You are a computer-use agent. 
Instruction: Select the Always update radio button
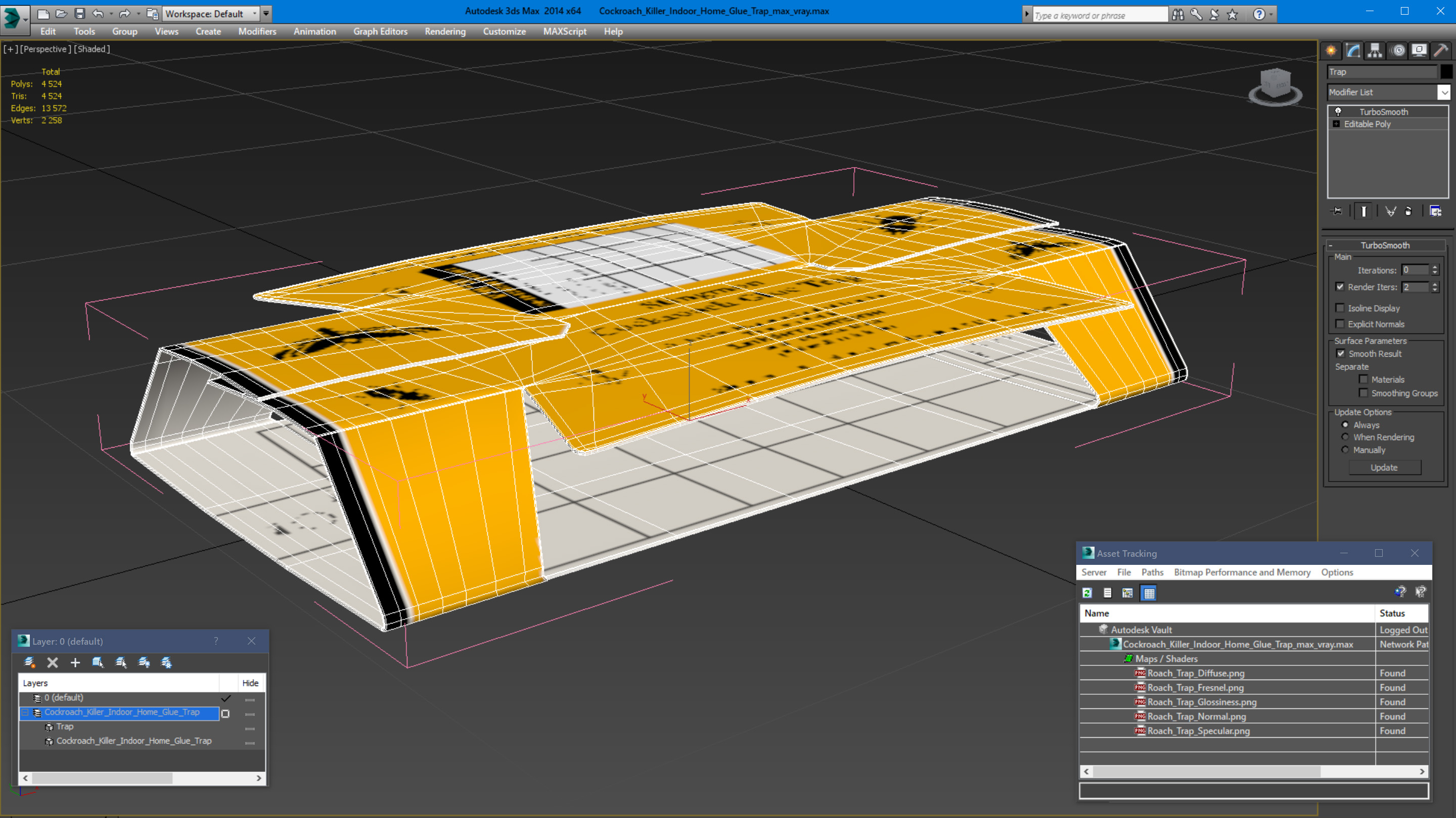[1345, 425]
